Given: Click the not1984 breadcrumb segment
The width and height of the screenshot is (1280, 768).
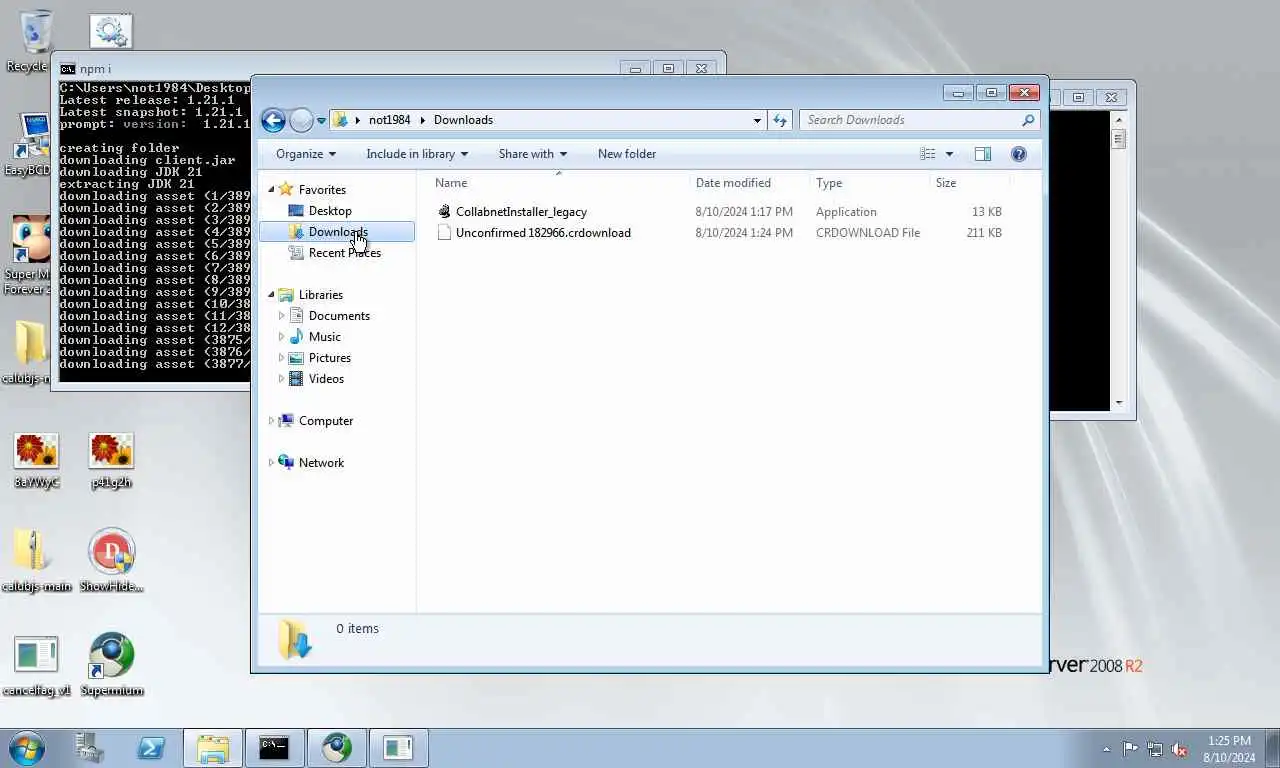Looking at the screenshot, I should [389, 120].
